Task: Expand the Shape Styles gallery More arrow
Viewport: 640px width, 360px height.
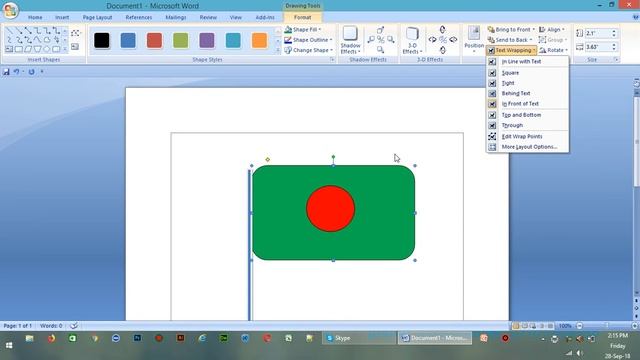Action: coord(278,51)
